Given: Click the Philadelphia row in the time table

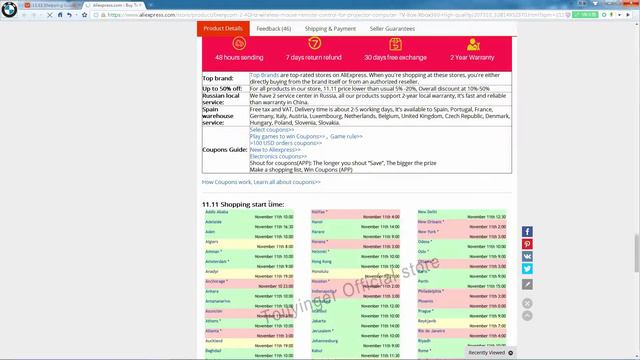Looking at the screenshot, I should coord(462,293).
